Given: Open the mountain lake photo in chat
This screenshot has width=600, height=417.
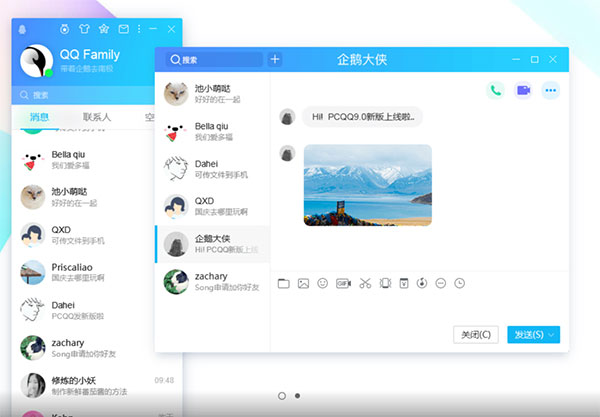Looking at the screenshot, I should click(x=367, y=185).
